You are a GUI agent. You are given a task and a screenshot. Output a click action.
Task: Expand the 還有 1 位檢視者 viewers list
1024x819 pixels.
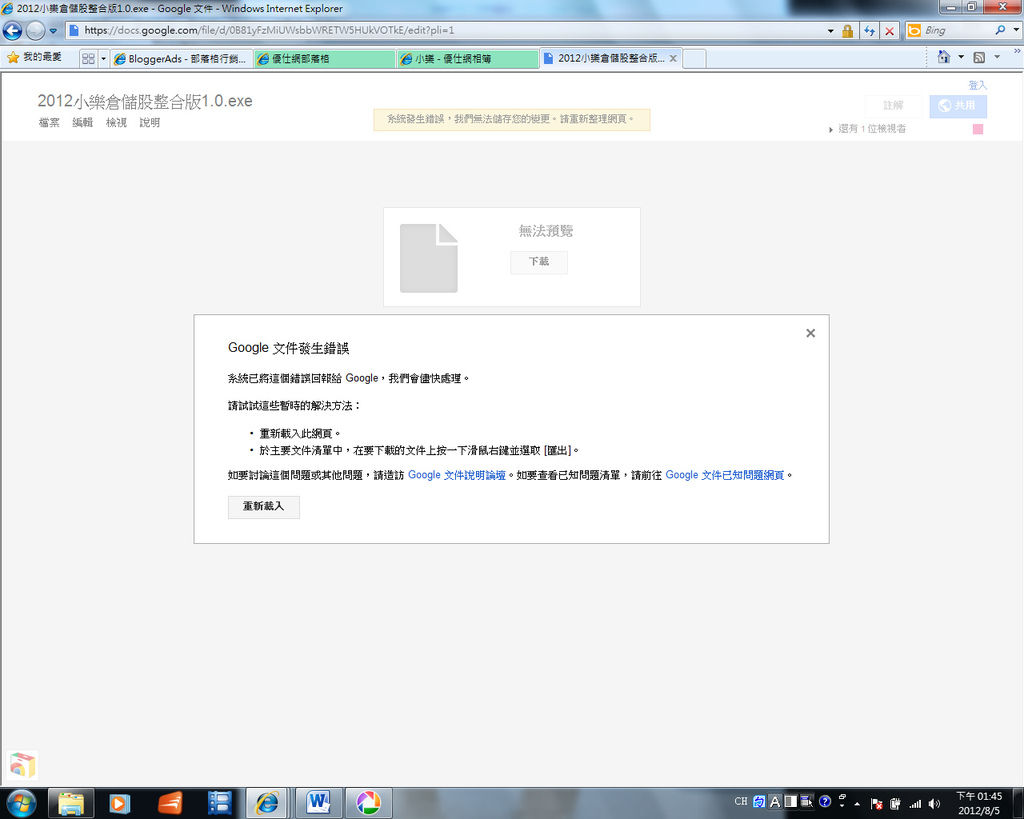click(x=867, y=129)
